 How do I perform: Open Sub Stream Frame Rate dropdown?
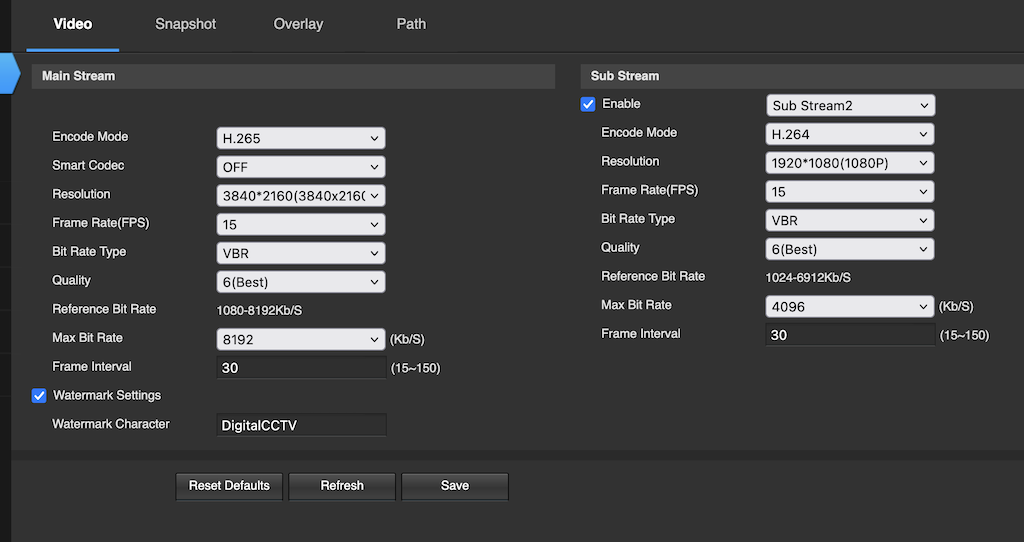(850, 192)
